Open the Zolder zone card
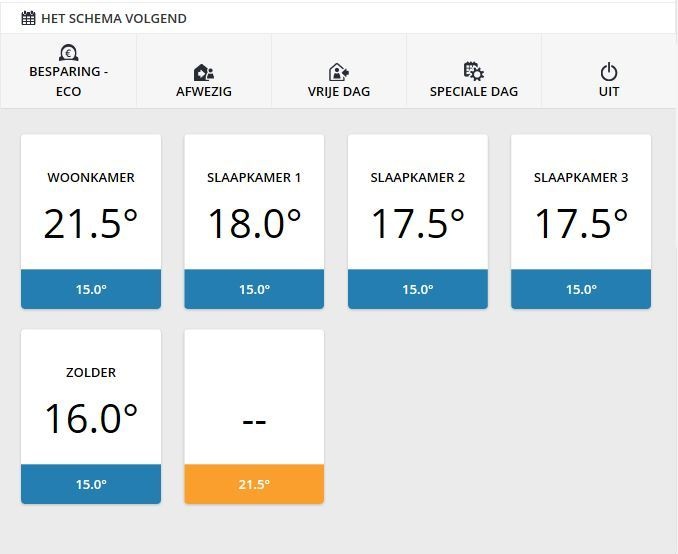The image size is (678, 554). [91, 405]
